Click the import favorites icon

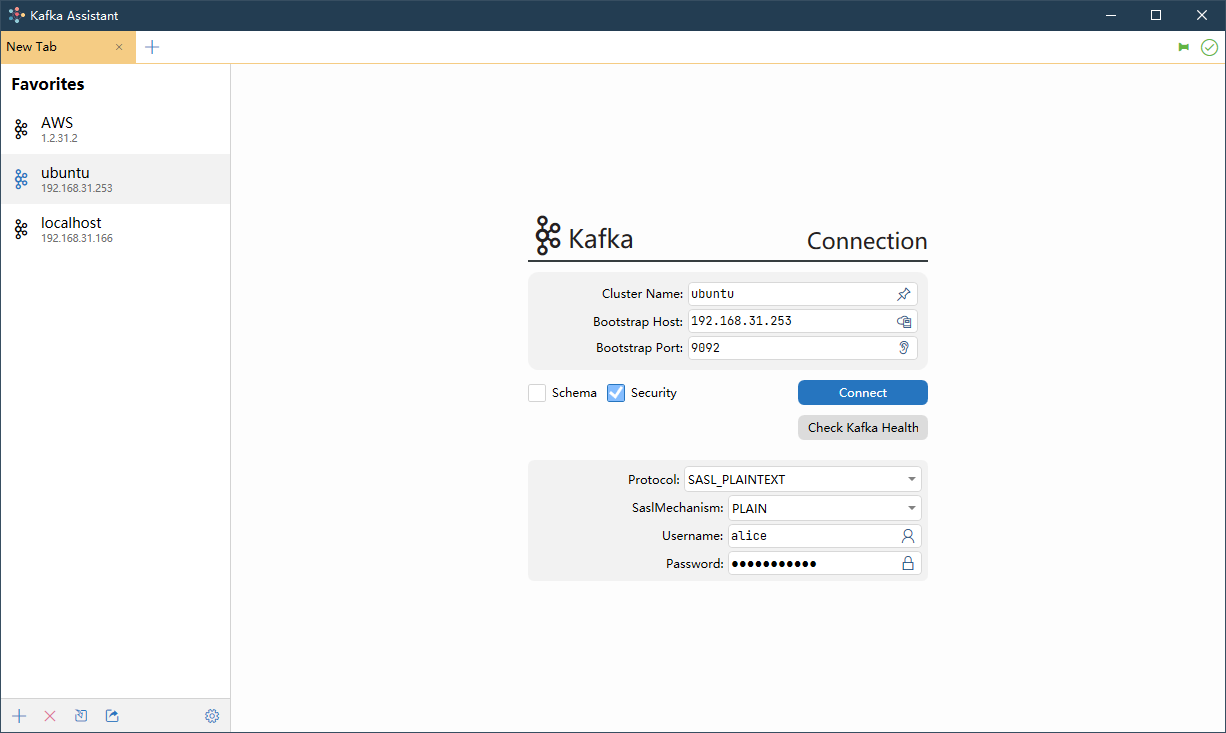tap(81, 716)
